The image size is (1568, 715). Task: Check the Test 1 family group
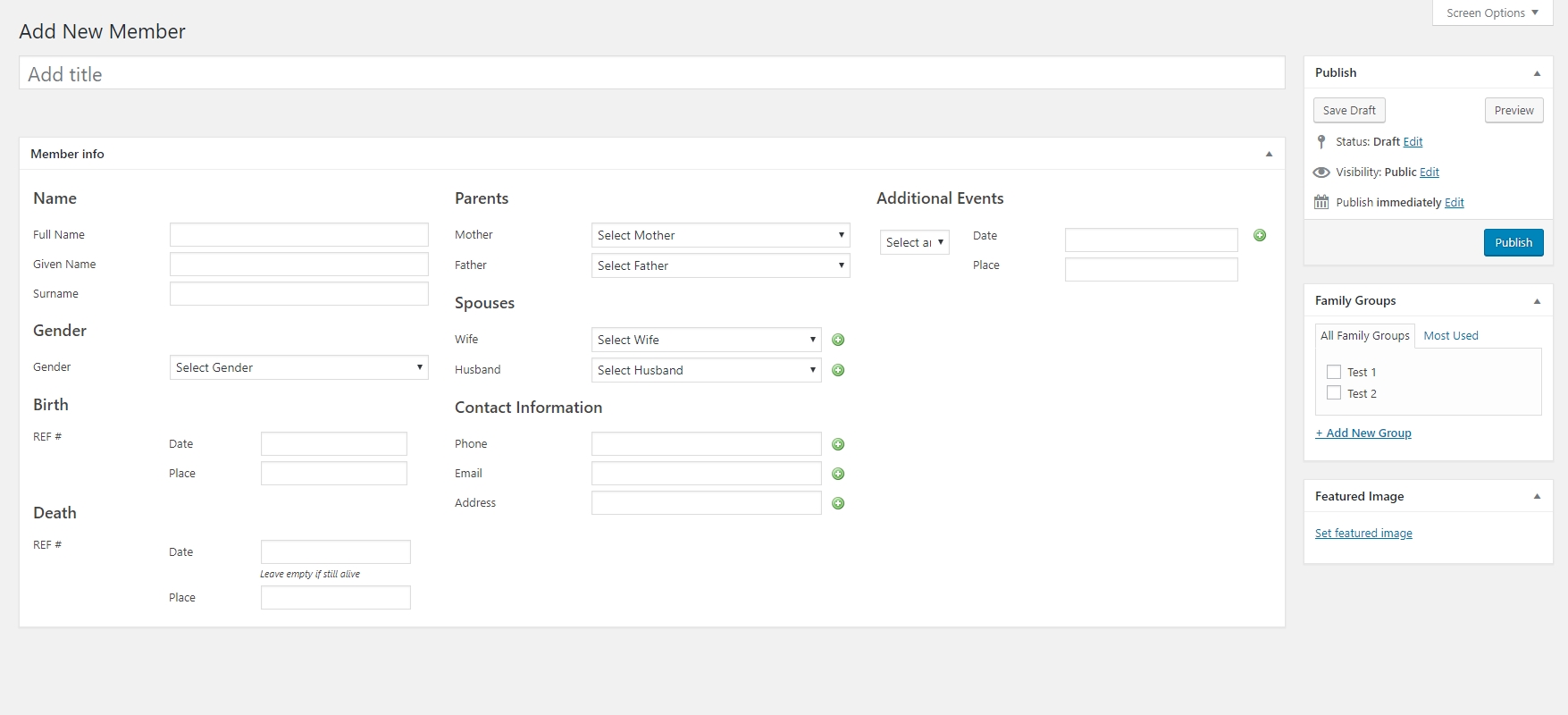1334,372
